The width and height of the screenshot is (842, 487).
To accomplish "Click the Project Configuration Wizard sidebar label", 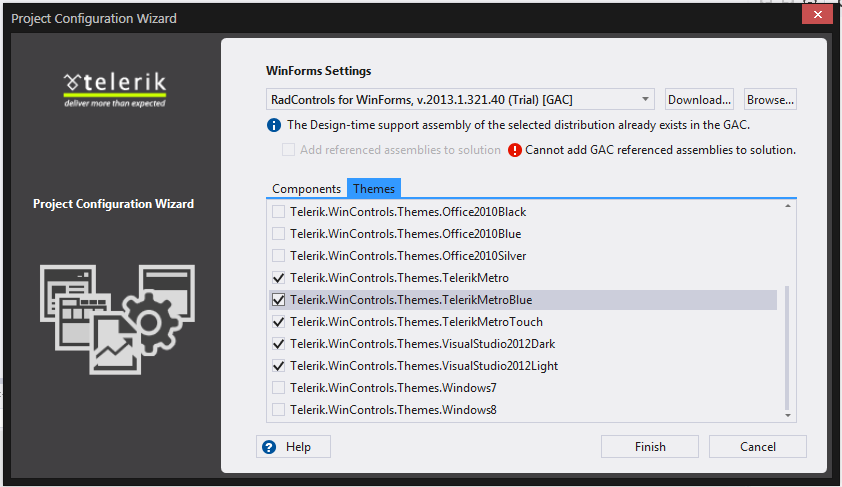I will [113, 204].
